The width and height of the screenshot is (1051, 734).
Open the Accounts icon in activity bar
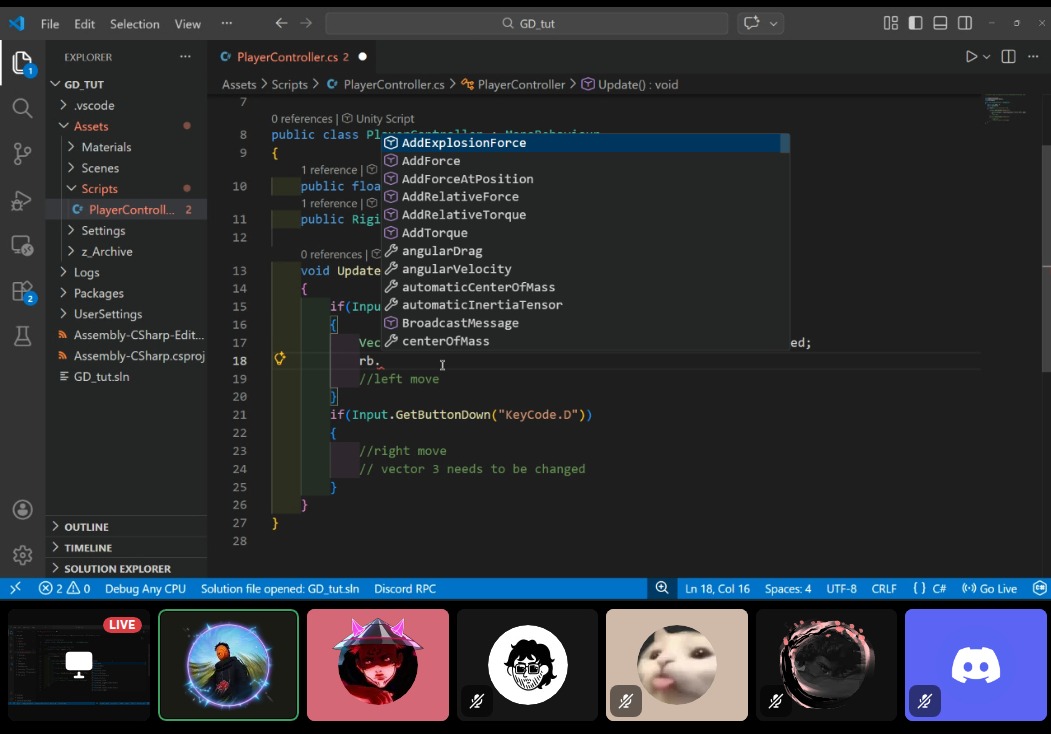22,510
